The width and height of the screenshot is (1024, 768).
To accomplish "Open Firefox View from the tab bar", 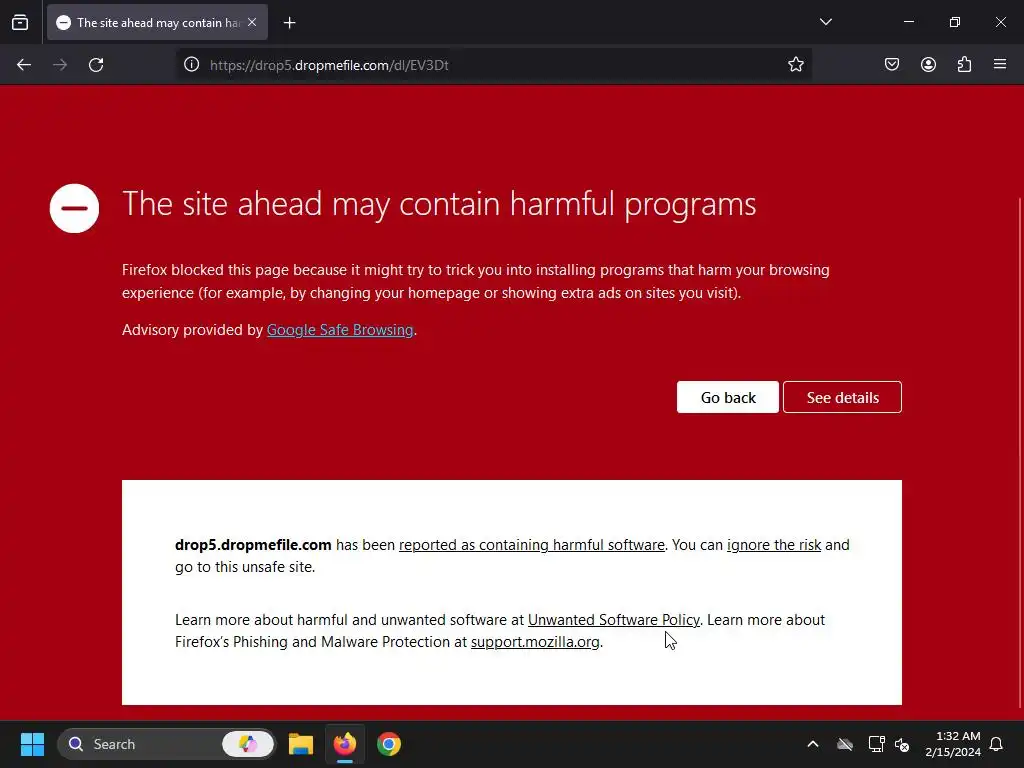I will click(x=20, y=22).
